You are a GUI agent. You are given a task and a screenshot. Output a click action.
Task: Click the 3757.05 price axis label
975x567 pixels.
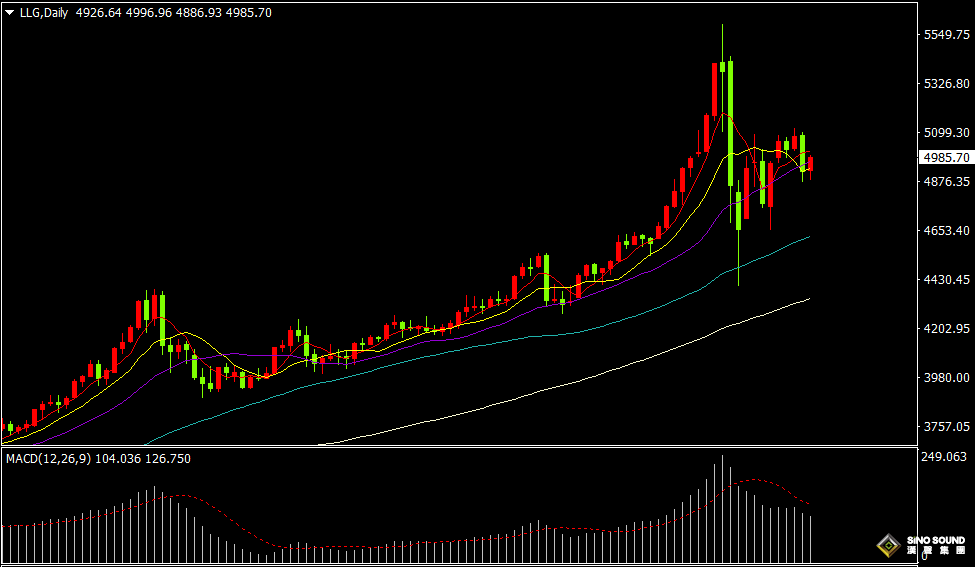click(x=947, y=427)
